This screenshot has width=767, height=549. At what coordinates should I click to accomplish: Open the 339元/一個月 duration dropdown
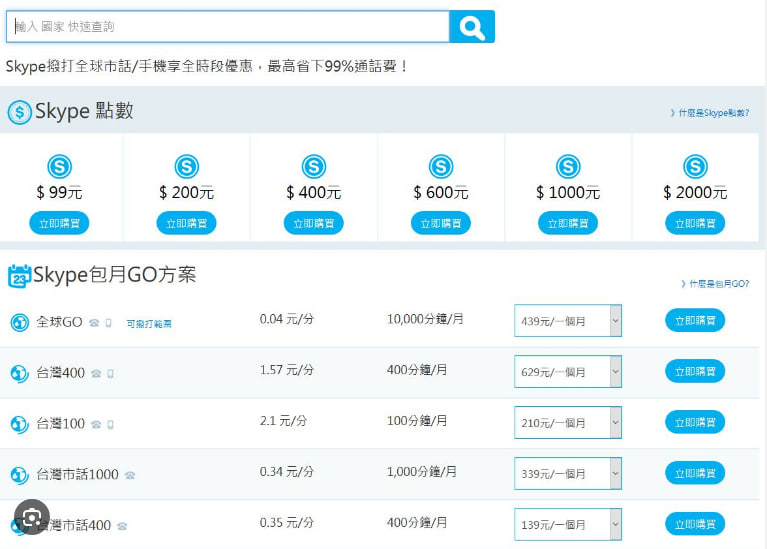(x=568, y=473)
